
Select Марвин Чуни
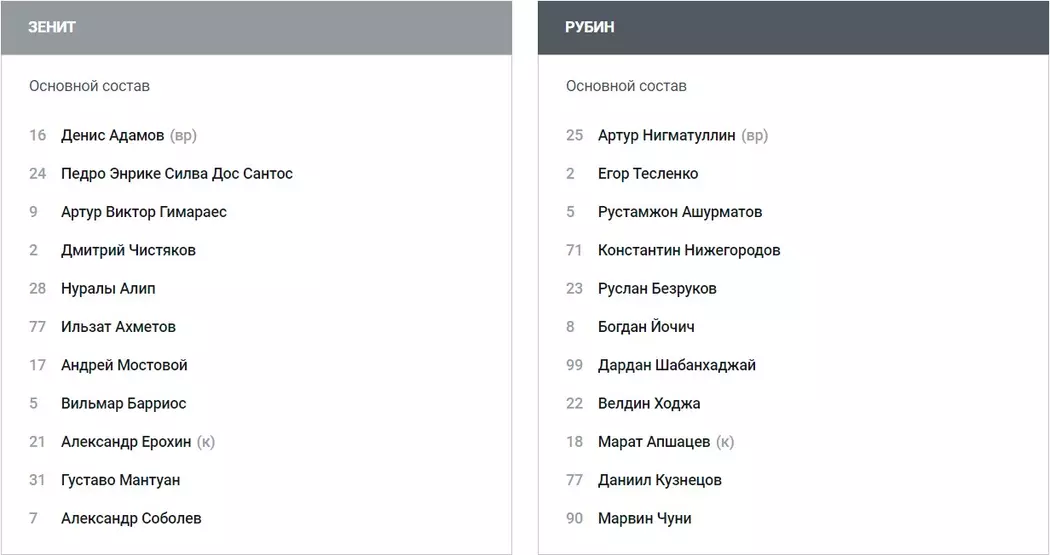coord(644,518)
